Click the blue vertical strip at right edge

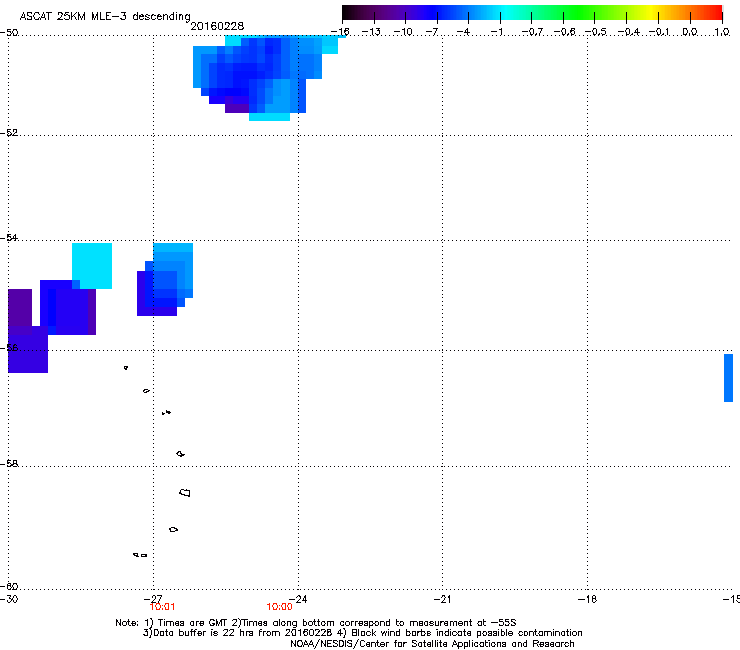[x=728, y=378]
